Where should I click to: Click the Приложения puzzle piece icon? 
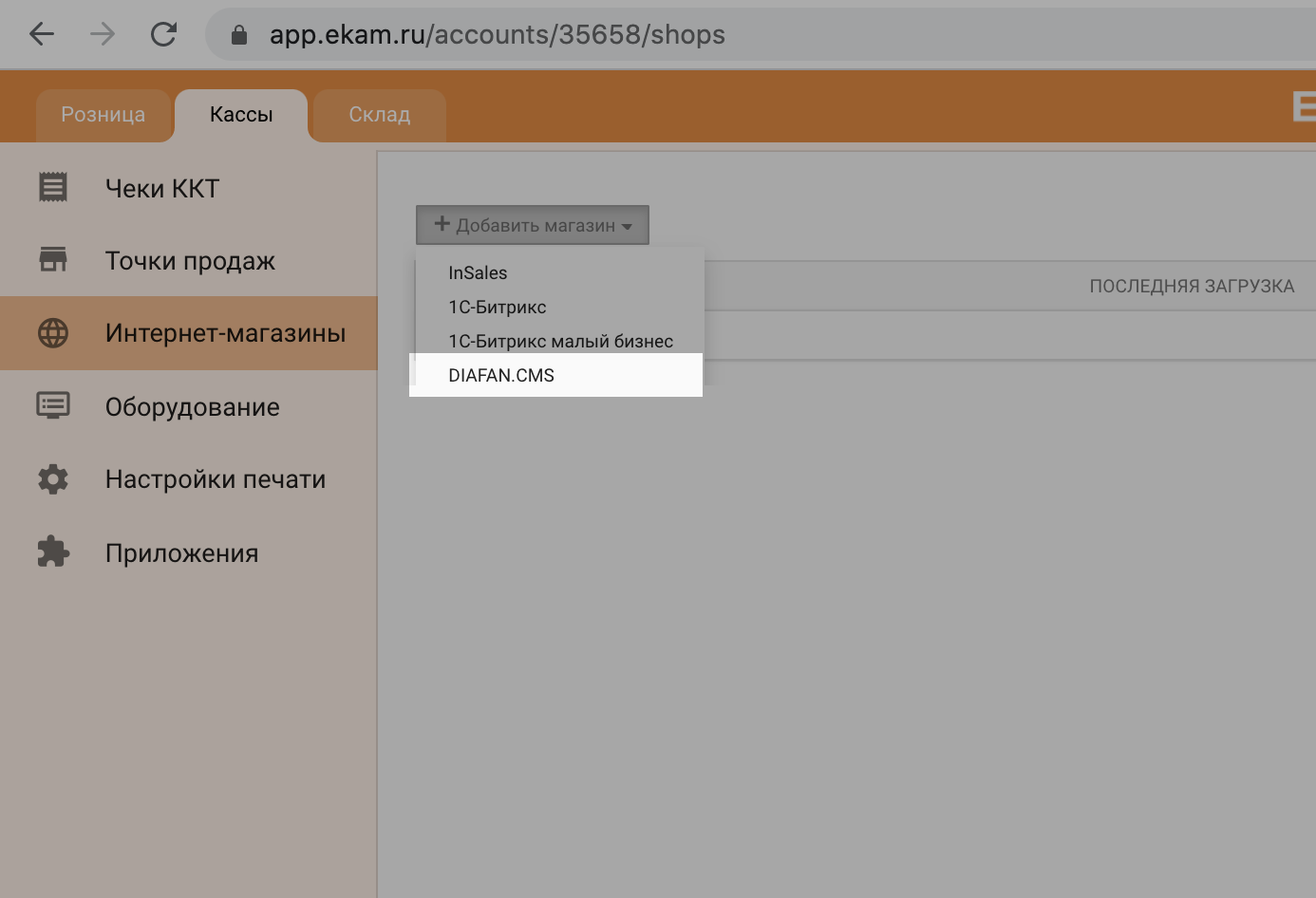[53, 552]
